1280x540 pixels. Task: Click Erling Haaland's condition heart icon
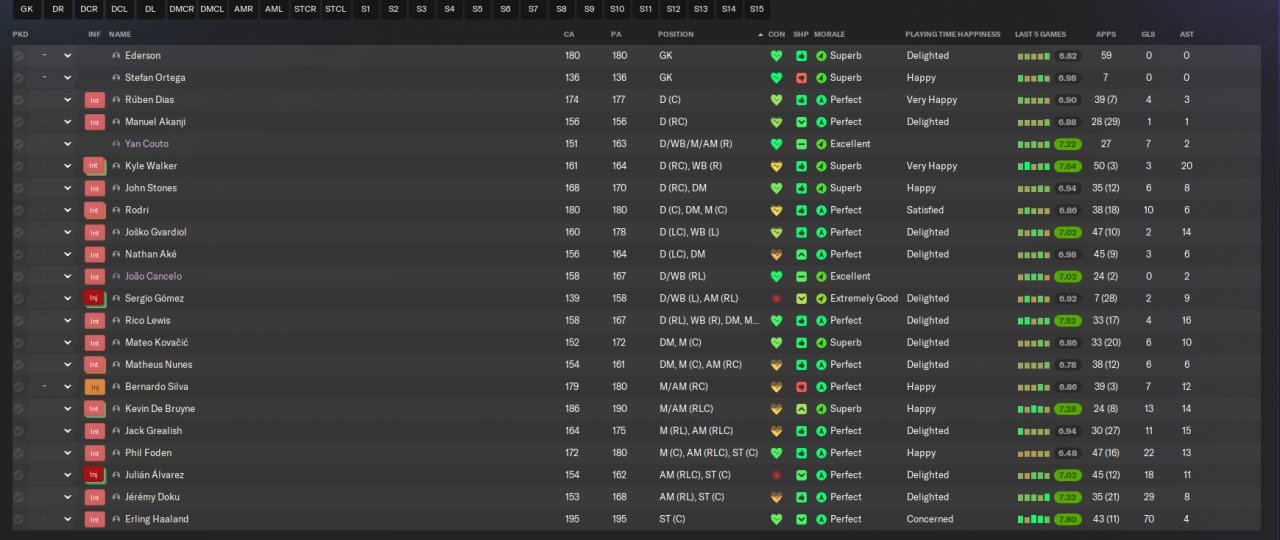pos(776,519)
